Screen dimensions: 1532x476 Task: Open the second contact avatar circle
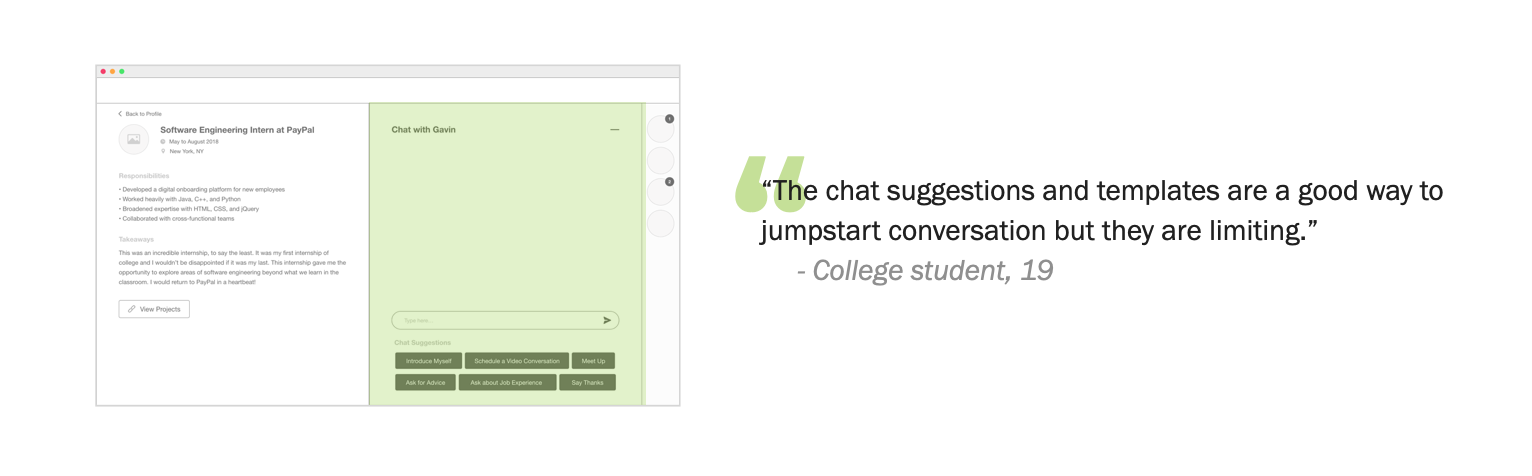661,160
